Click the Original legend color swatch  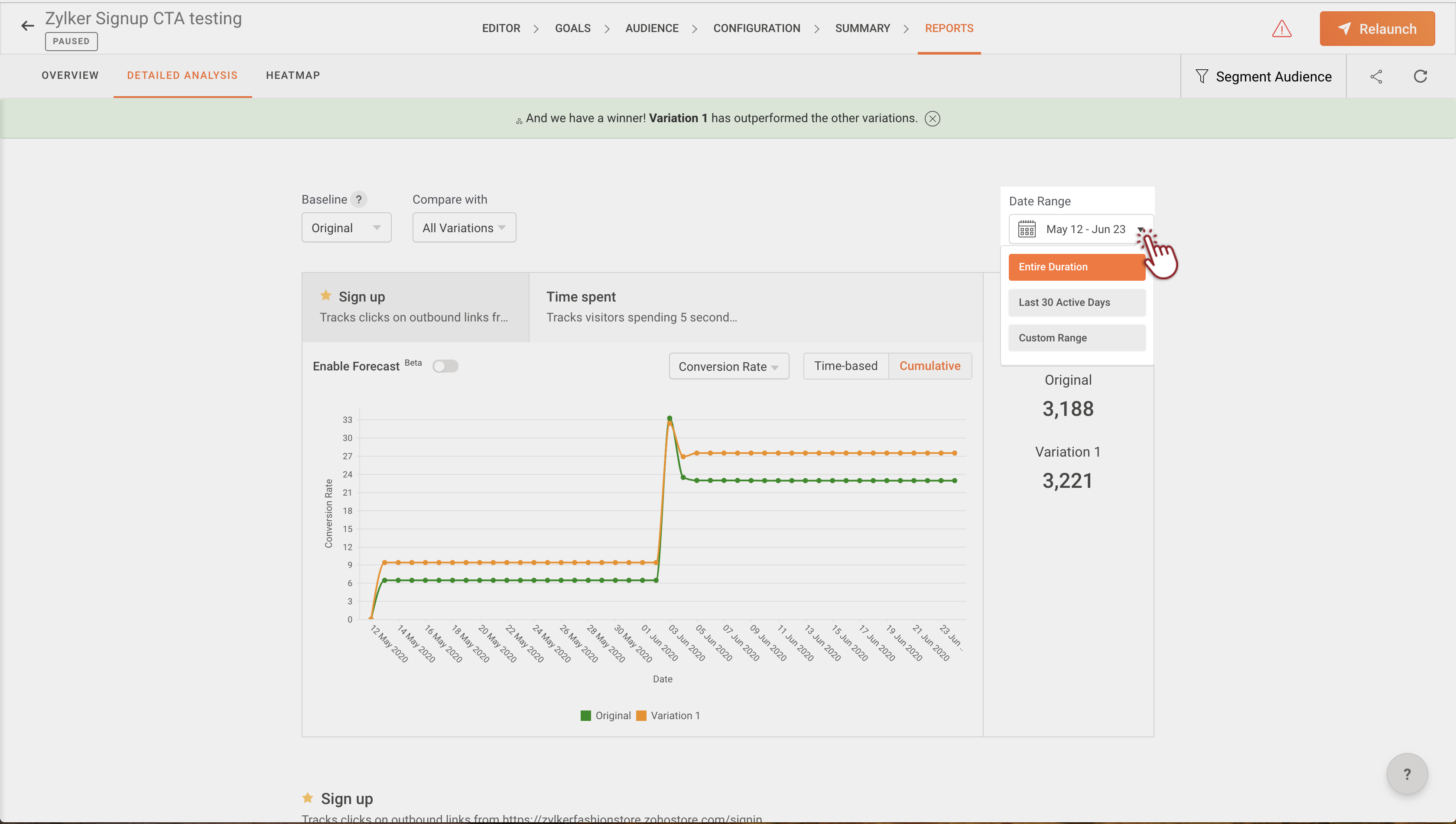[x=585, y=715]
